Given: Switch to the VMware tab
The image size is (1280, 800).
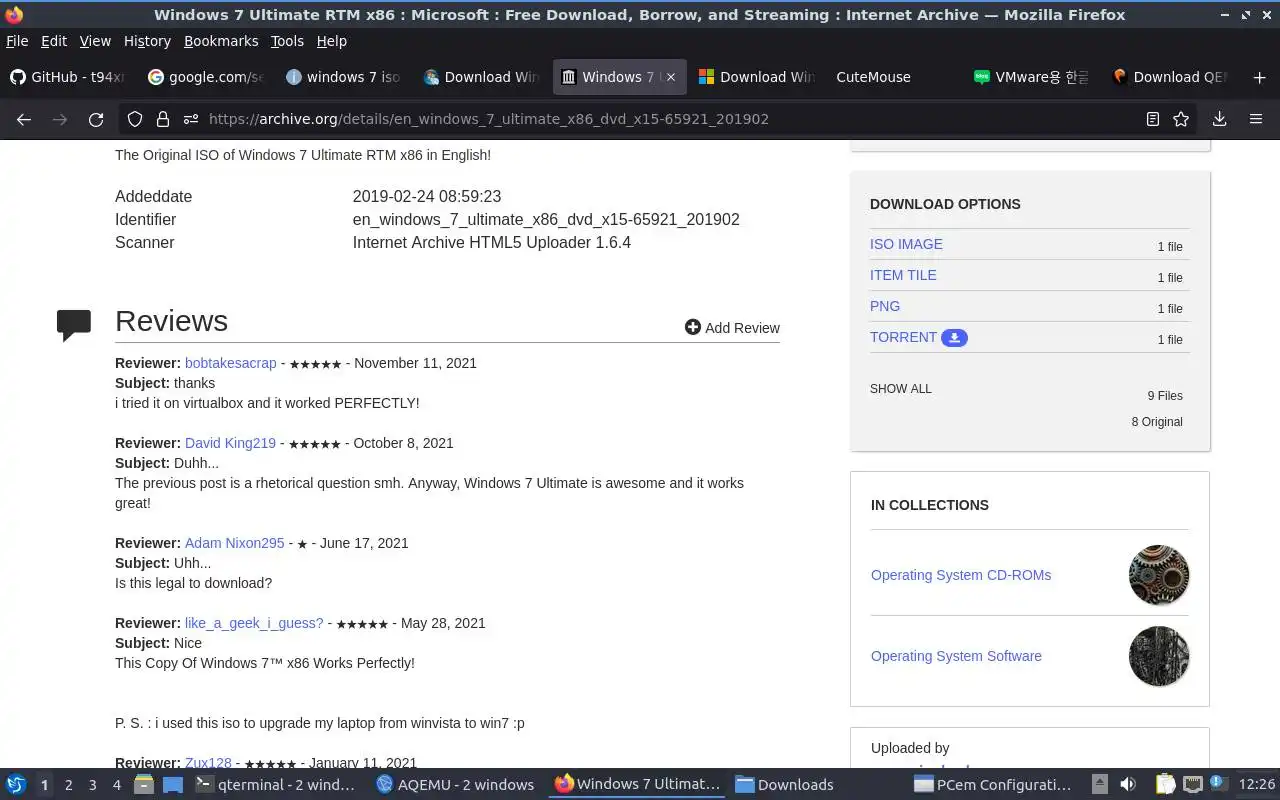Looking at the screenshot, I should tap(1032, 77).
